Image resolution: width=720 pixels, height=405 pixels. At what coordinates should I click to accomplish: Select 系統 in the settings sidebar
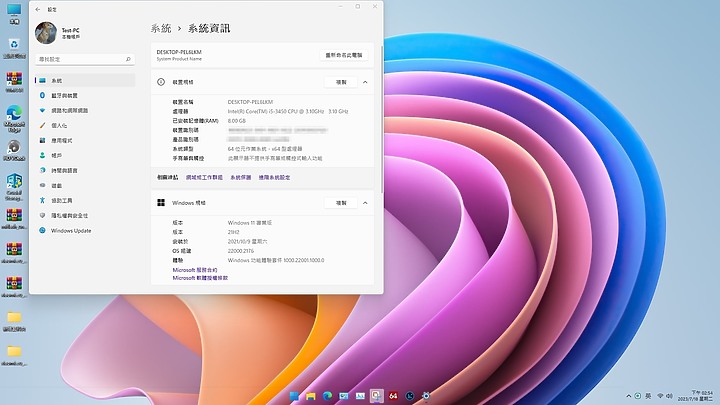coord(85,80)
